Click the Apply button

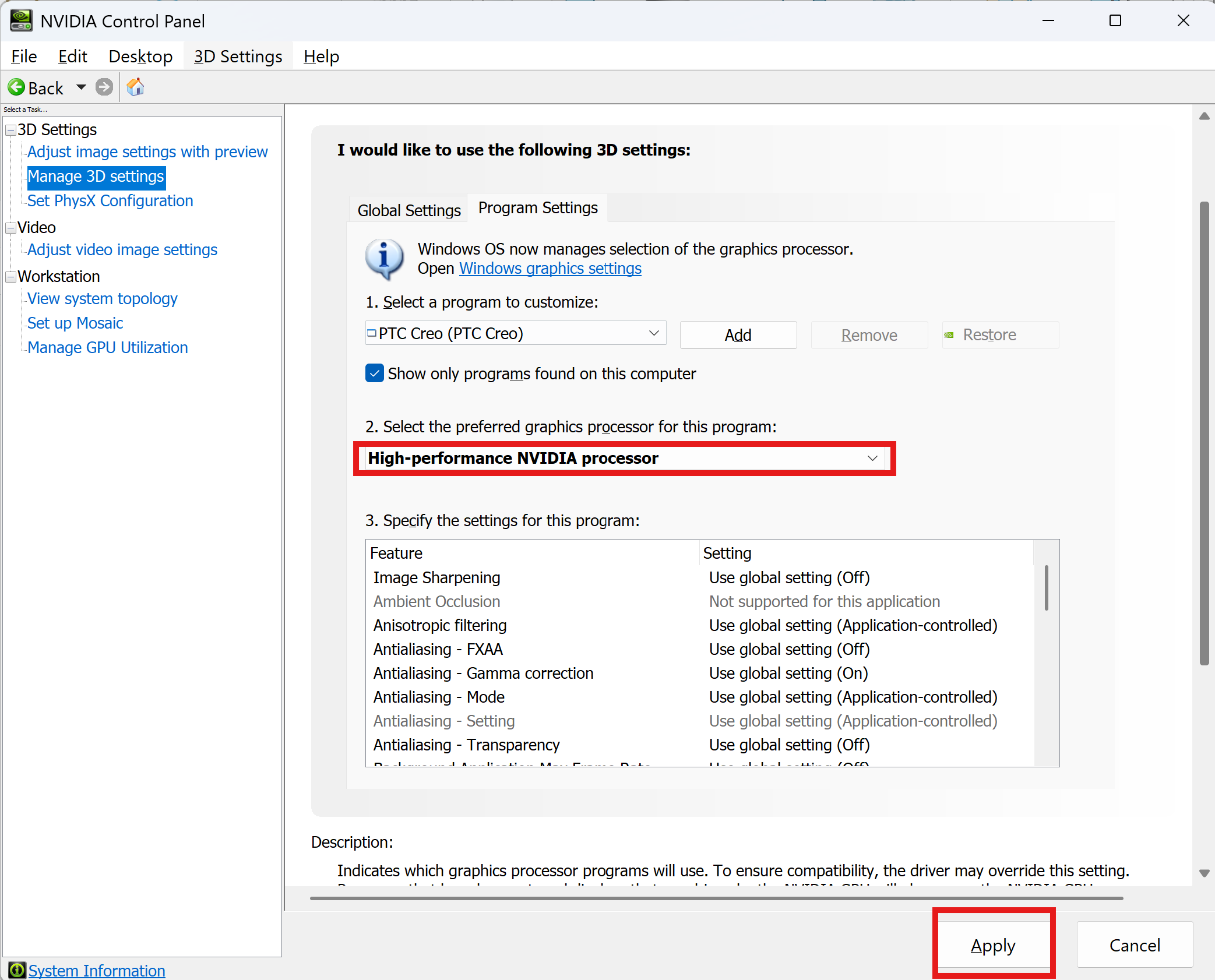pos(994,944)
